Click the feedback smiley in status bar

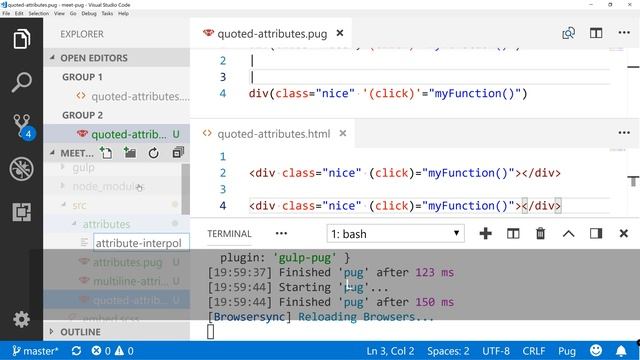tap(596, 351)
